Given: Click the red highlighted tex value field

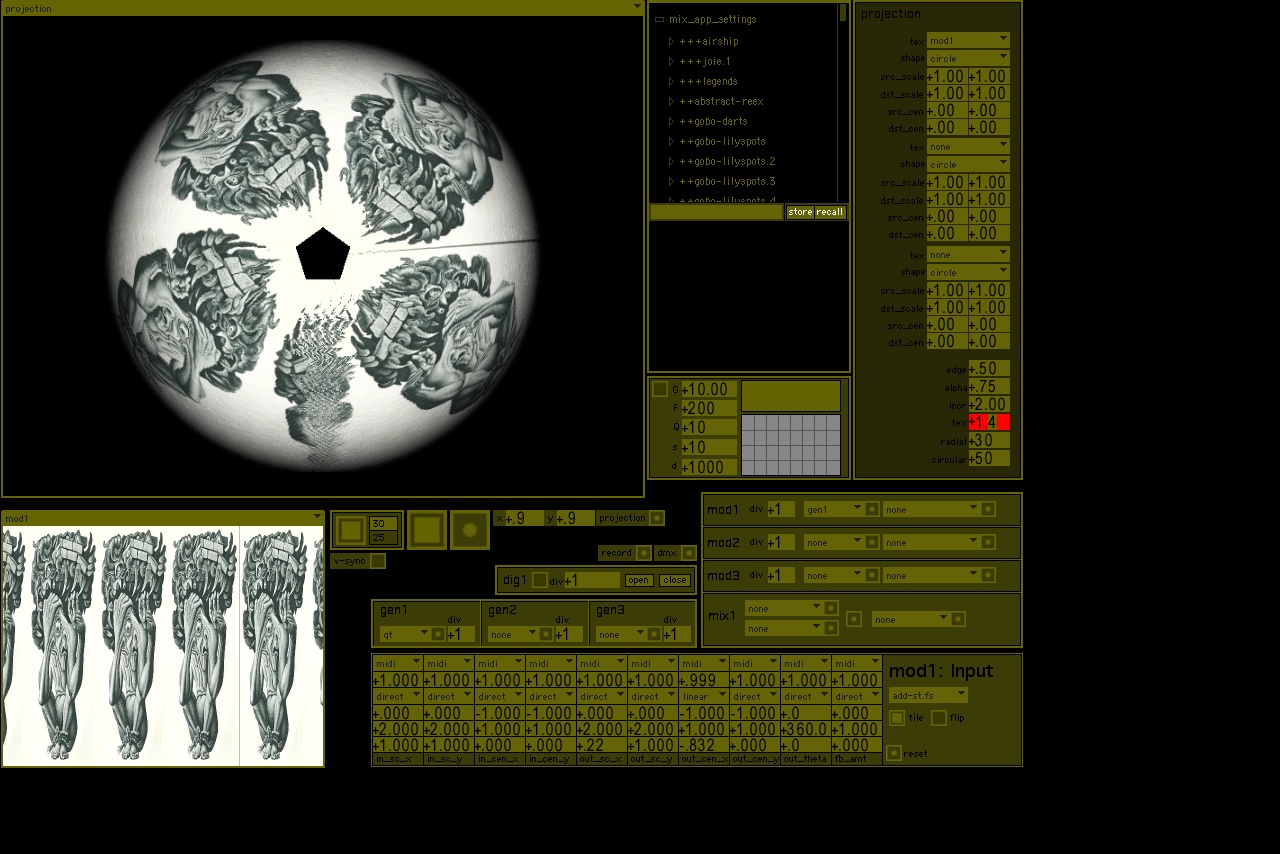Looking at the screenshot, I should coord(989,422).
